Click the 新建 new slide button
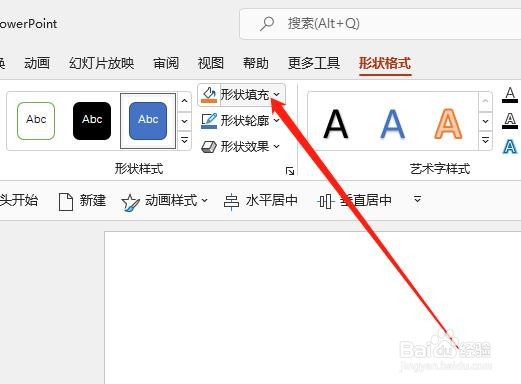The width and height of the screenshot is (521, 384). [x=82, y=201]
